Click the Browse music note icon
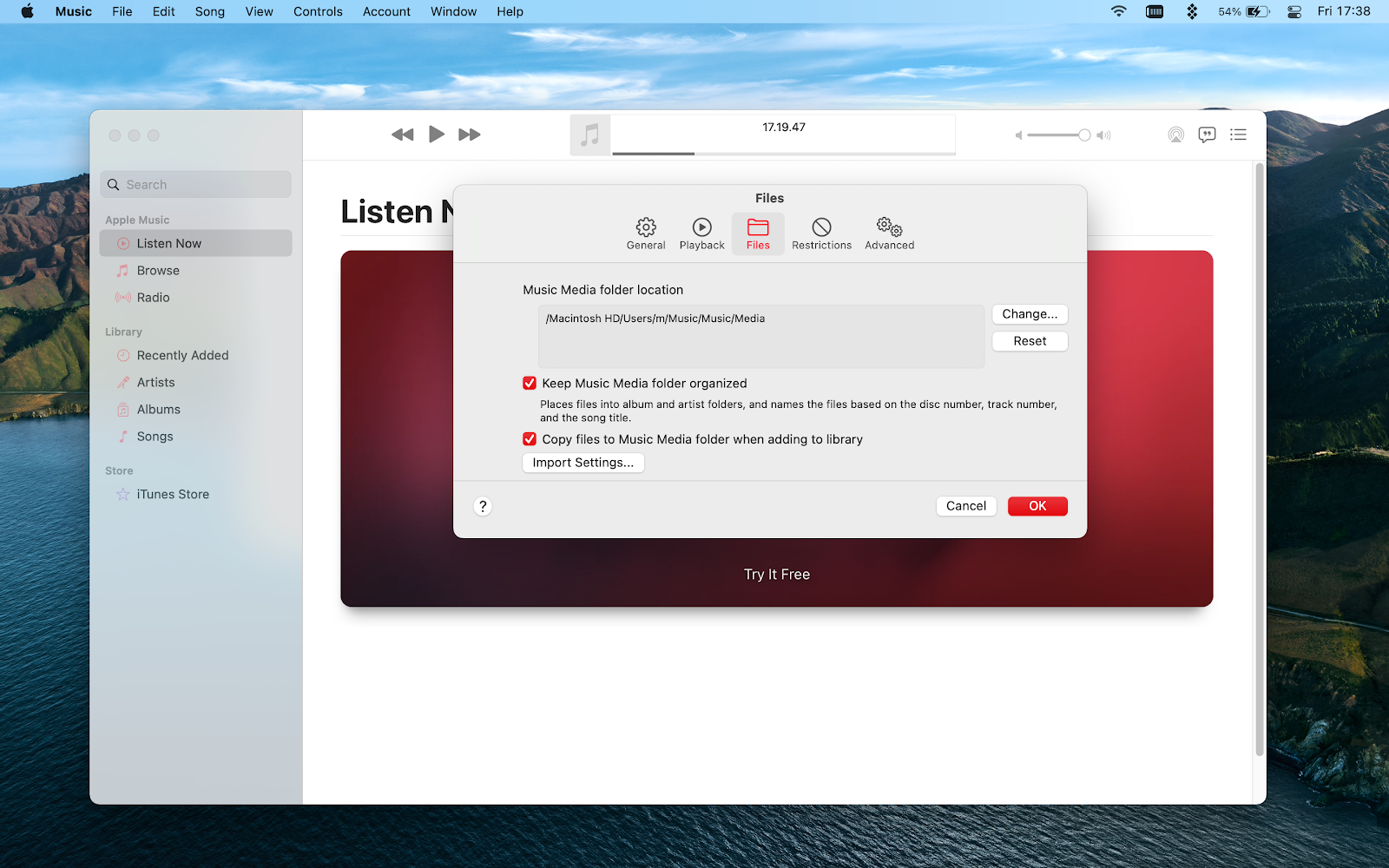 (123, 271)
